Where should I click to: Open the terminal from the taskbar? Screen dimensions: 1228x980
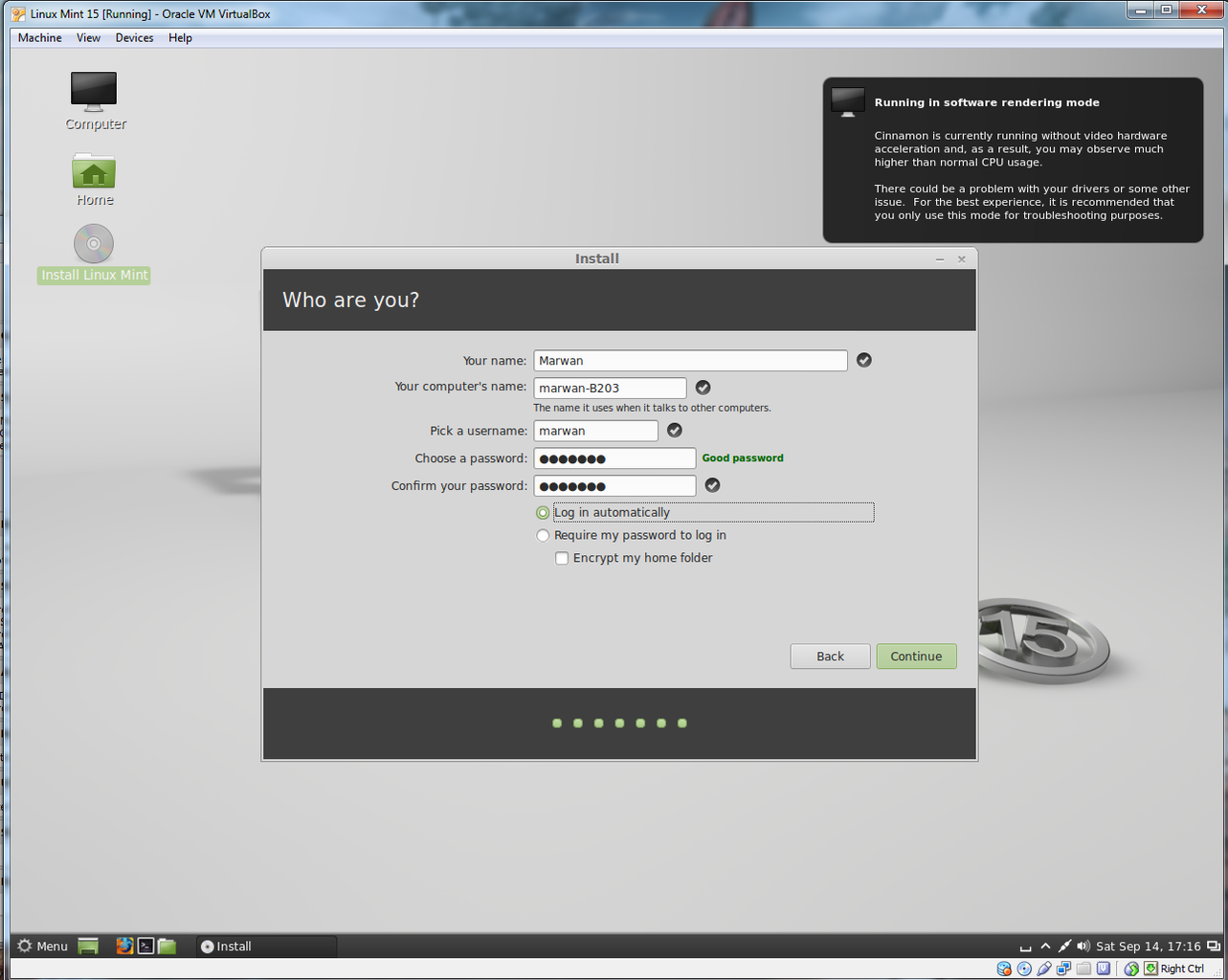coord(145,946)
